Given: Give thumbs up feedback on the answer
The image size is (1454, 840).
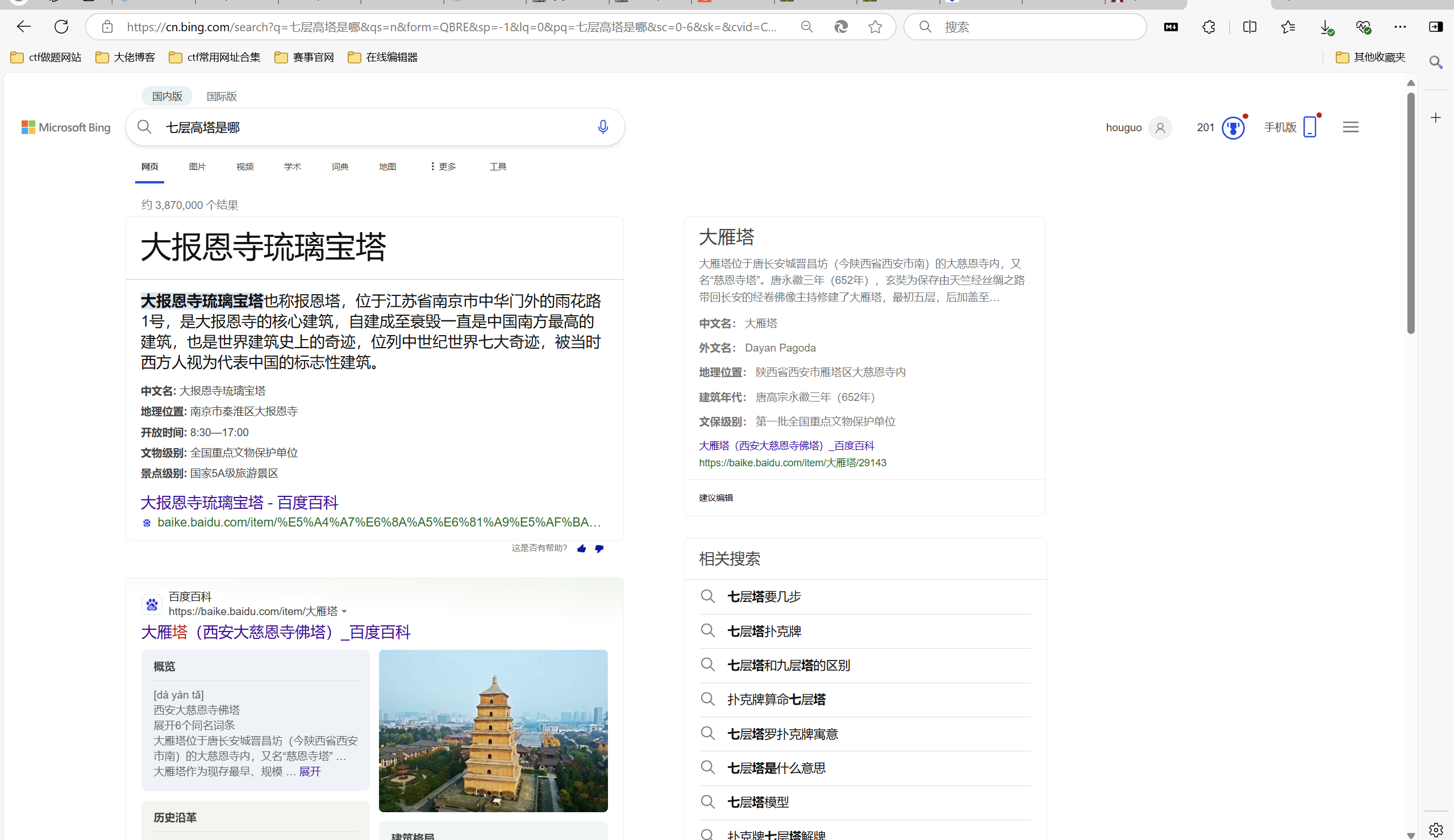Looking at the screenshot, I should point(582,549).
